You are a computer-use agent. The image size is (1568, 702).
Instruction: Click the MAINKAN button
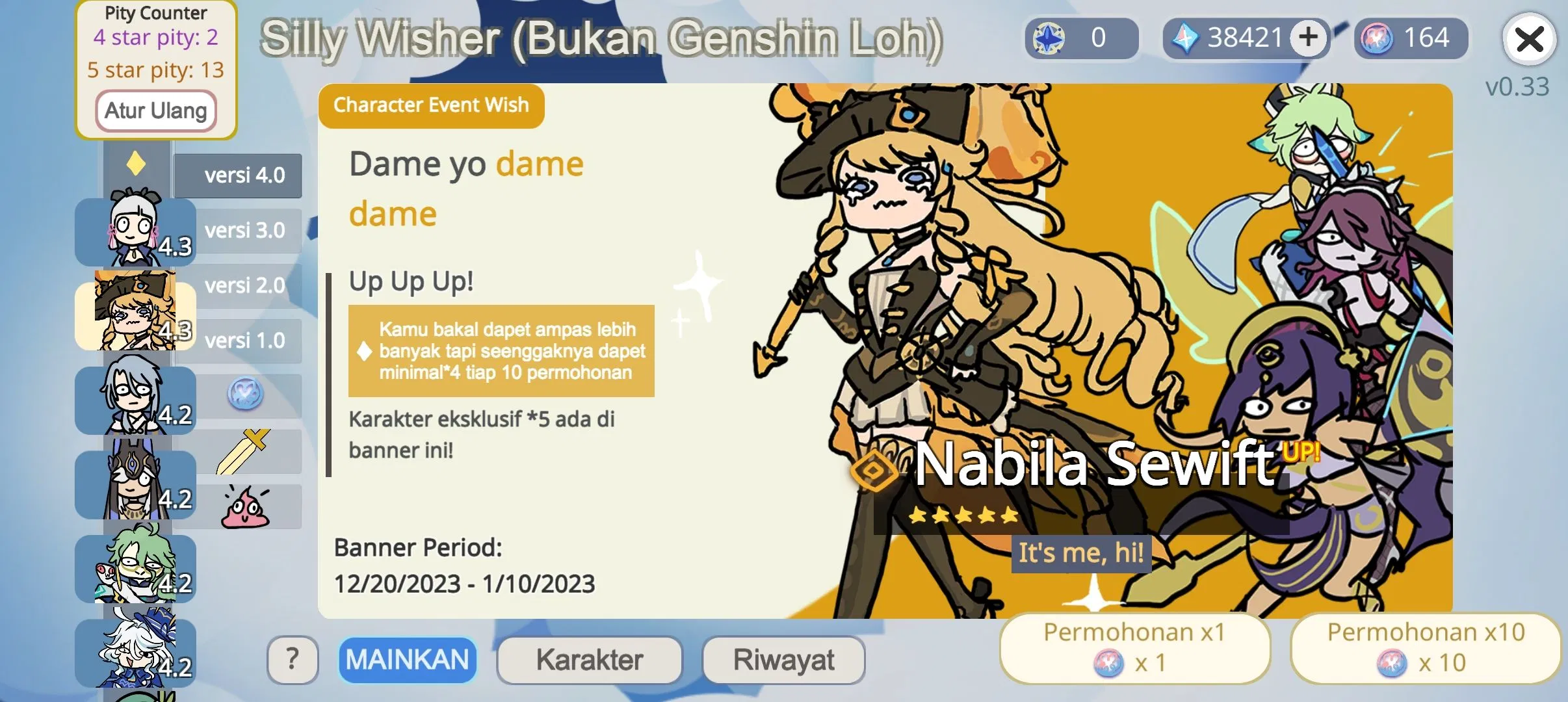pyautogui.click(x=407, y=660)
